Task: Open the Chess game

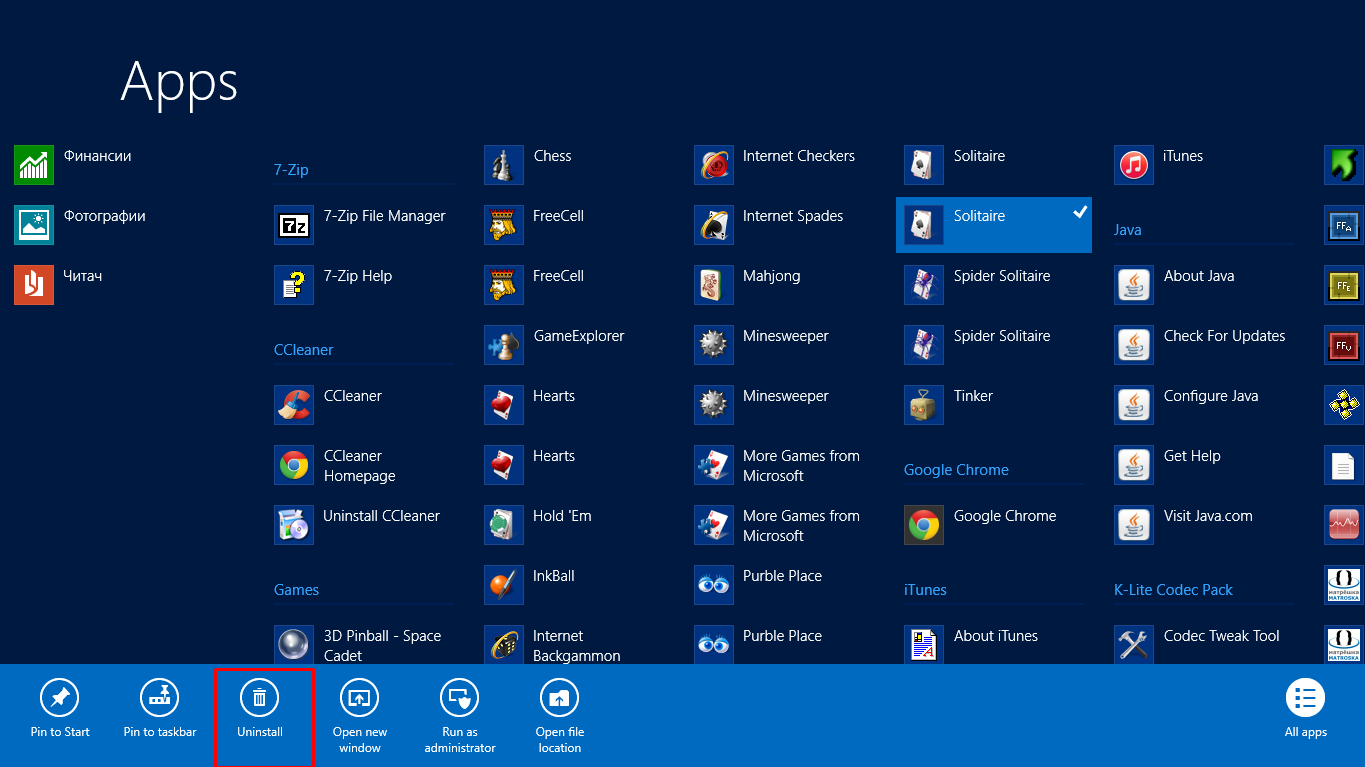Action: pyautogui.click(x=527, y=165)
